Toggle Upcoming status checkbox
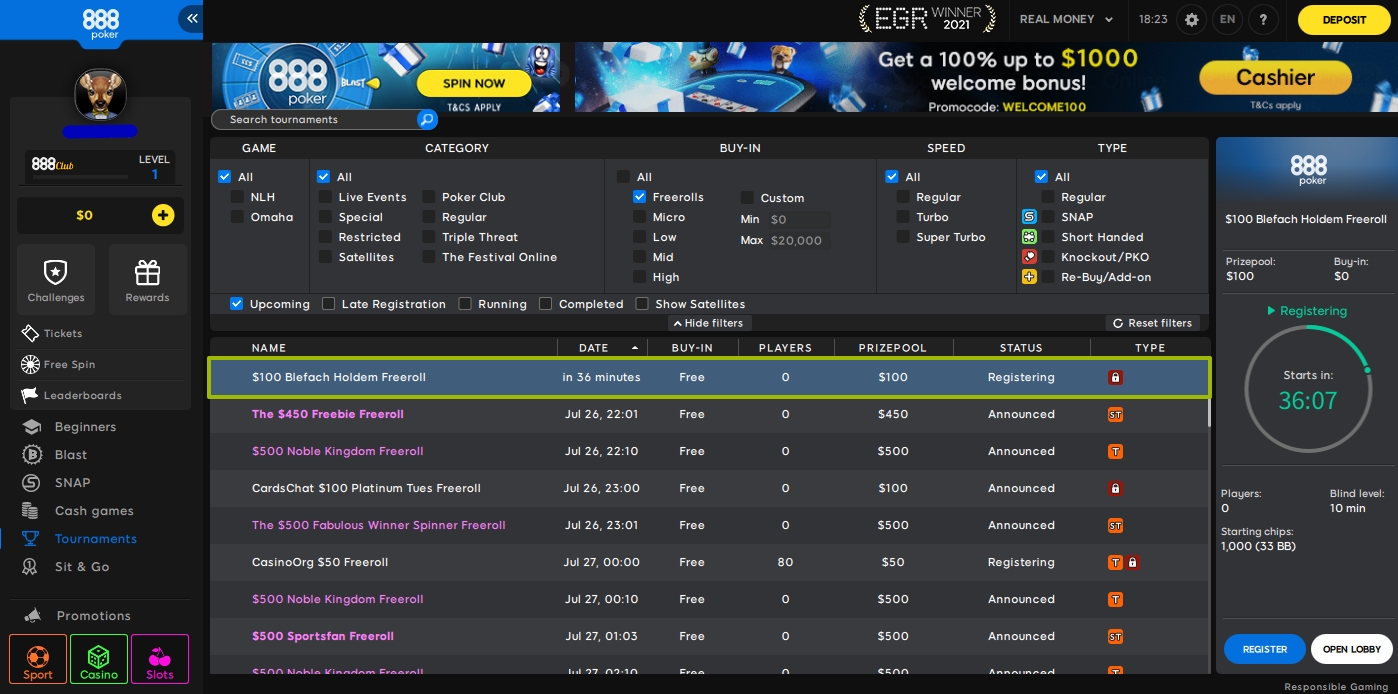1398x694 pixels. pos(236,304)
